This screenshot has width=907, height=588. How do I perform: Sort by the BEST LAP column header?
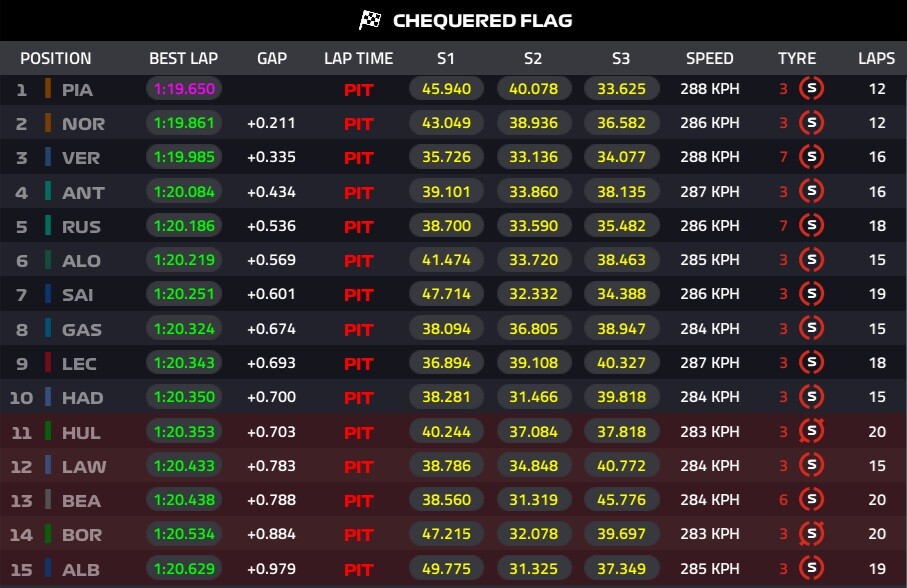pos(183,58)
